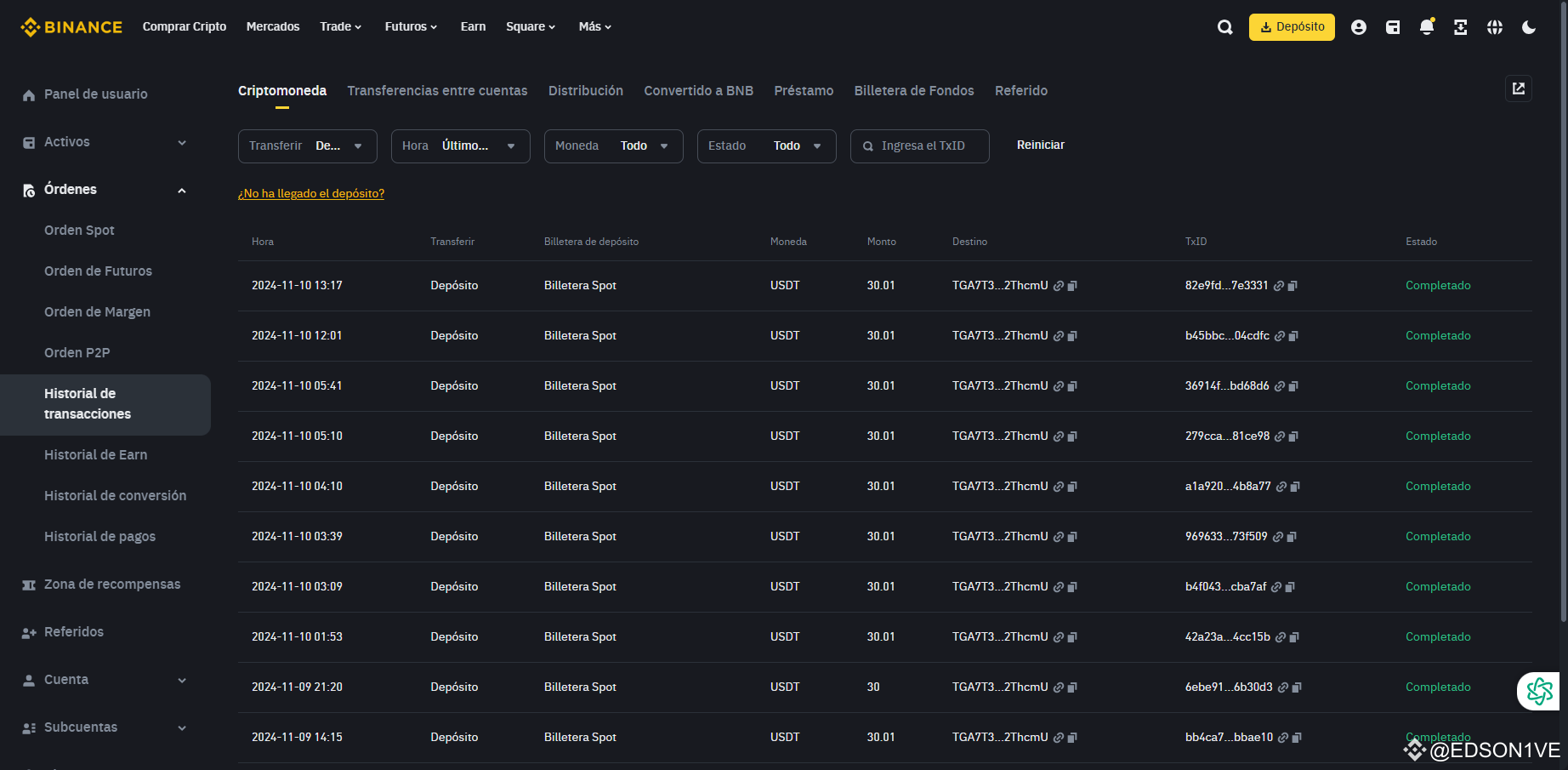The width and height of the screenshot is (1568, 770).
Task: Open Historial de Earn in sidebar
Action: [x=95, y=455]
